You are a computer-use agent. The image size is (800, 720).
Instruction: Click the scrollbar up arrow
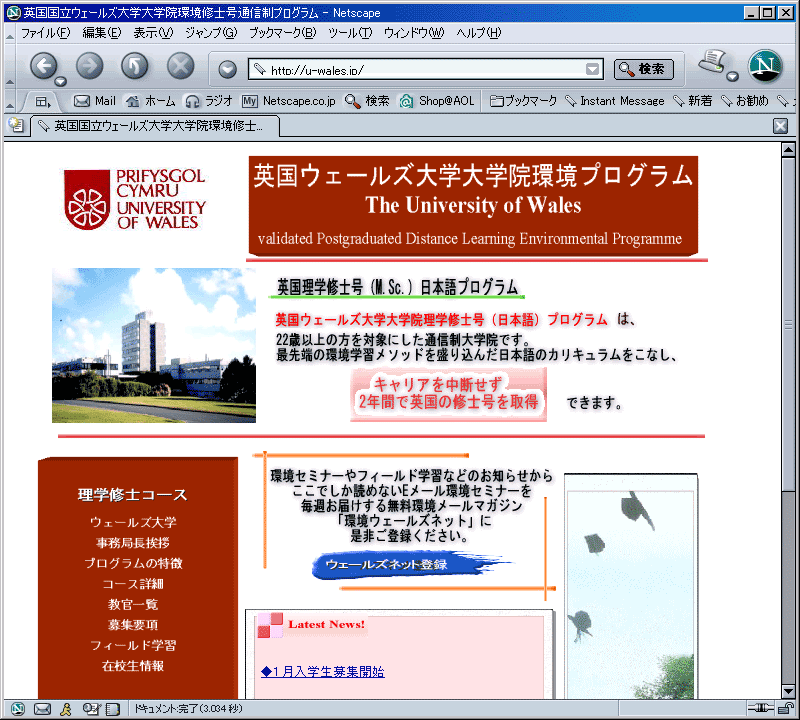(x=788, y=150)
